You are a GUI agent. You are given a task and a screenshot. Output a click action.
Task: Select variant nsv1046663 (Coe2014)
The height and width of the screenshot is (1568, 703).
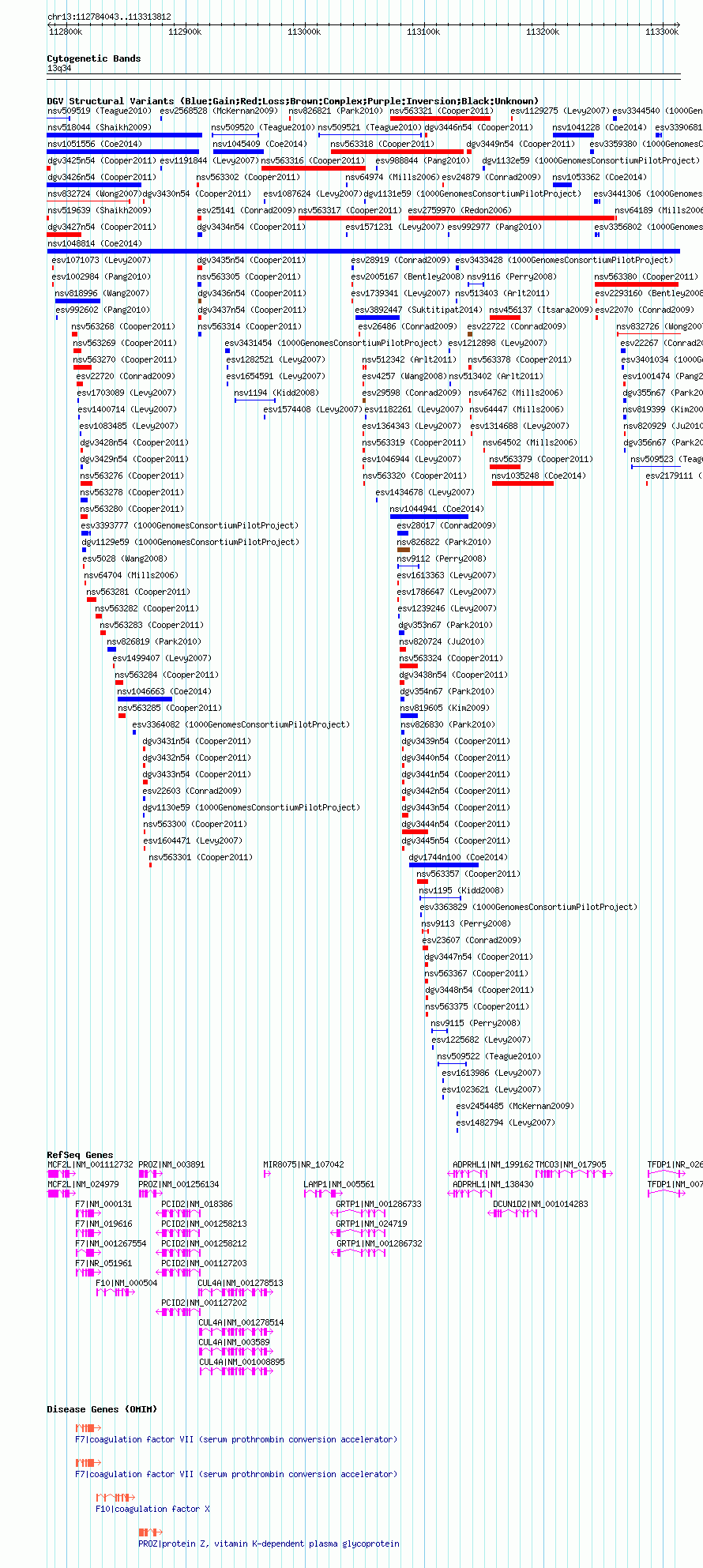coord(164,691)
